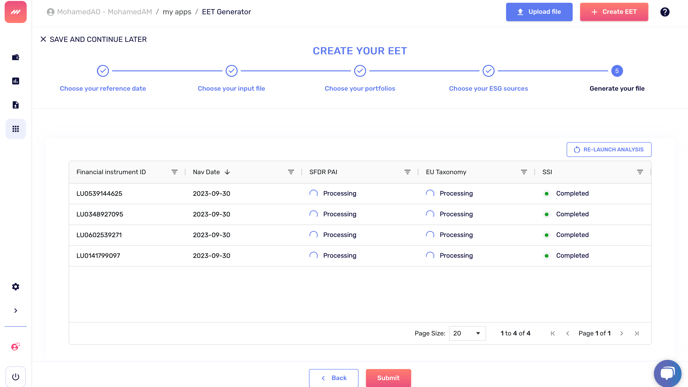This screenshot has width=688, height=387.
Task: Sort by the Nav Date column header
Action: pyautogui.click(x=206, y=172)
